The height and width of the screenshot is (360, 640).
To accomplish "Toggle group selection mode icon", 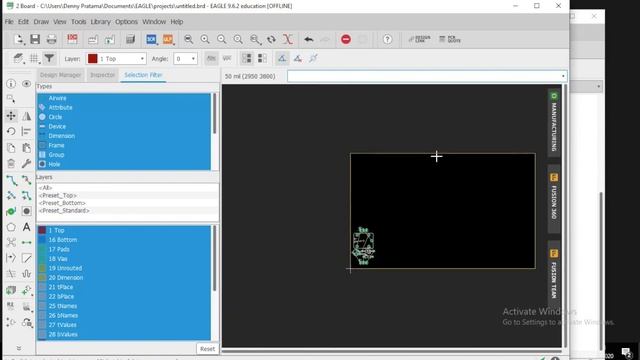I will [x=247, y=58].
